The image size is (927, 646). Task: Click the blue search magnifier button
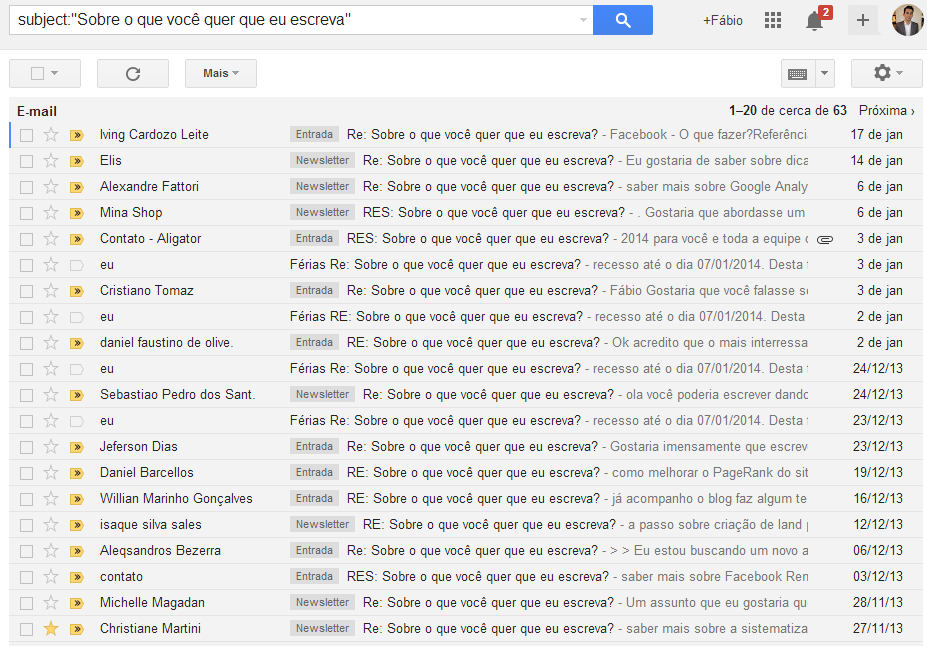(622, 20)
